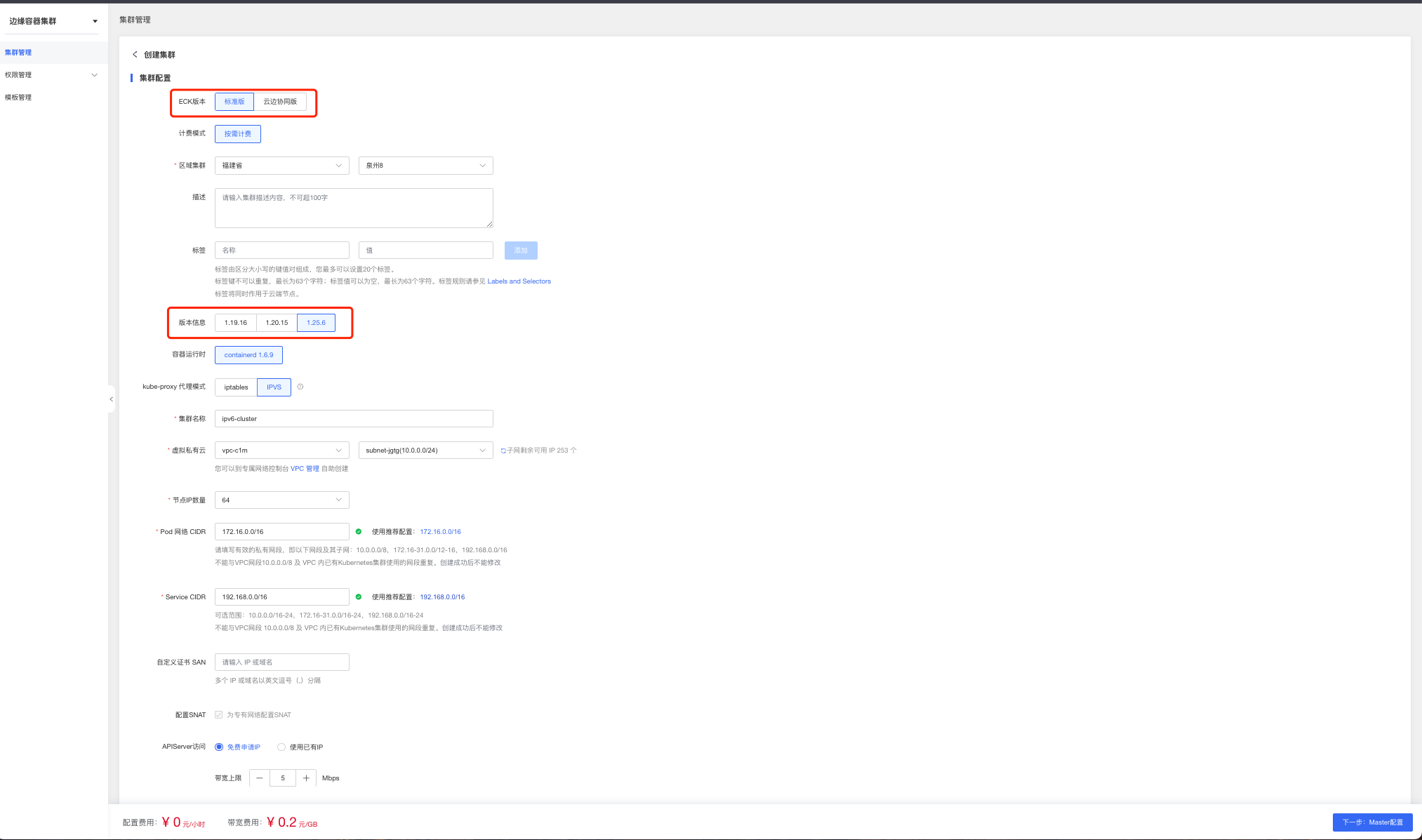This screenshot has width=1422, height=840.
Task: Click the back arrow beside 创建集群
Action: [135, 54]
